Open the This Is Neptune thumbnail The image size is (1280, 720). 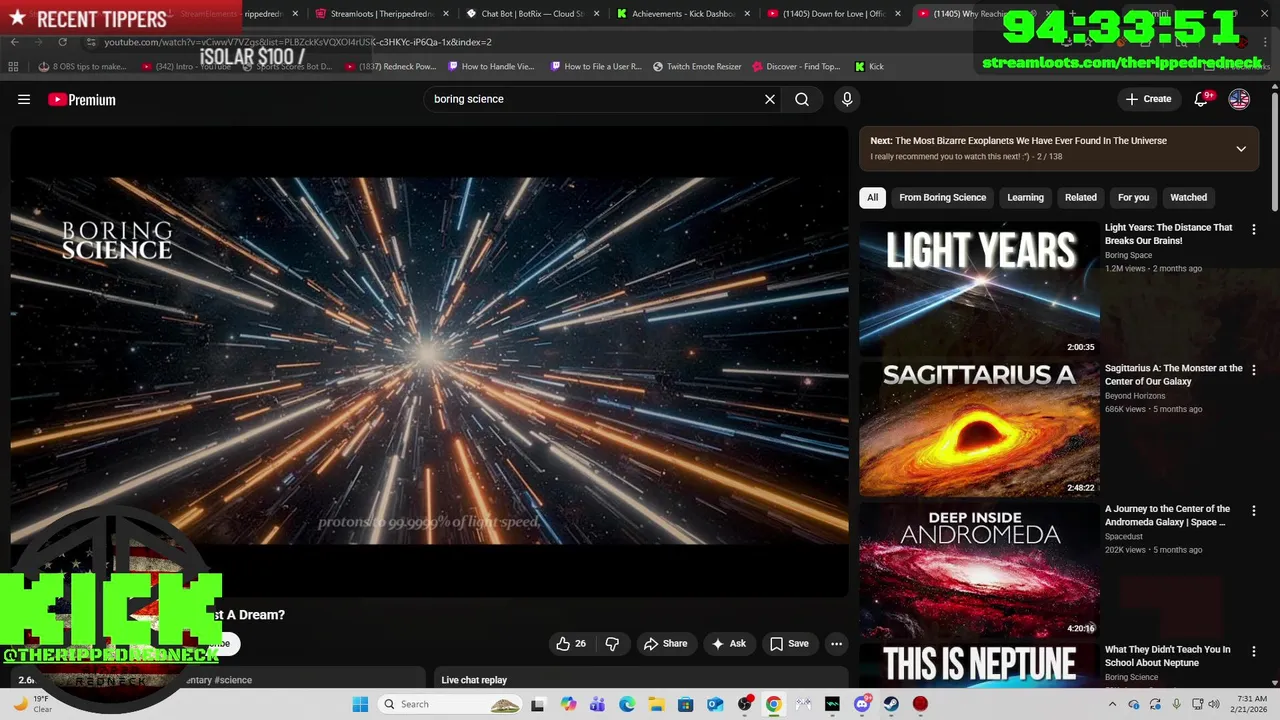coord(979,665)
